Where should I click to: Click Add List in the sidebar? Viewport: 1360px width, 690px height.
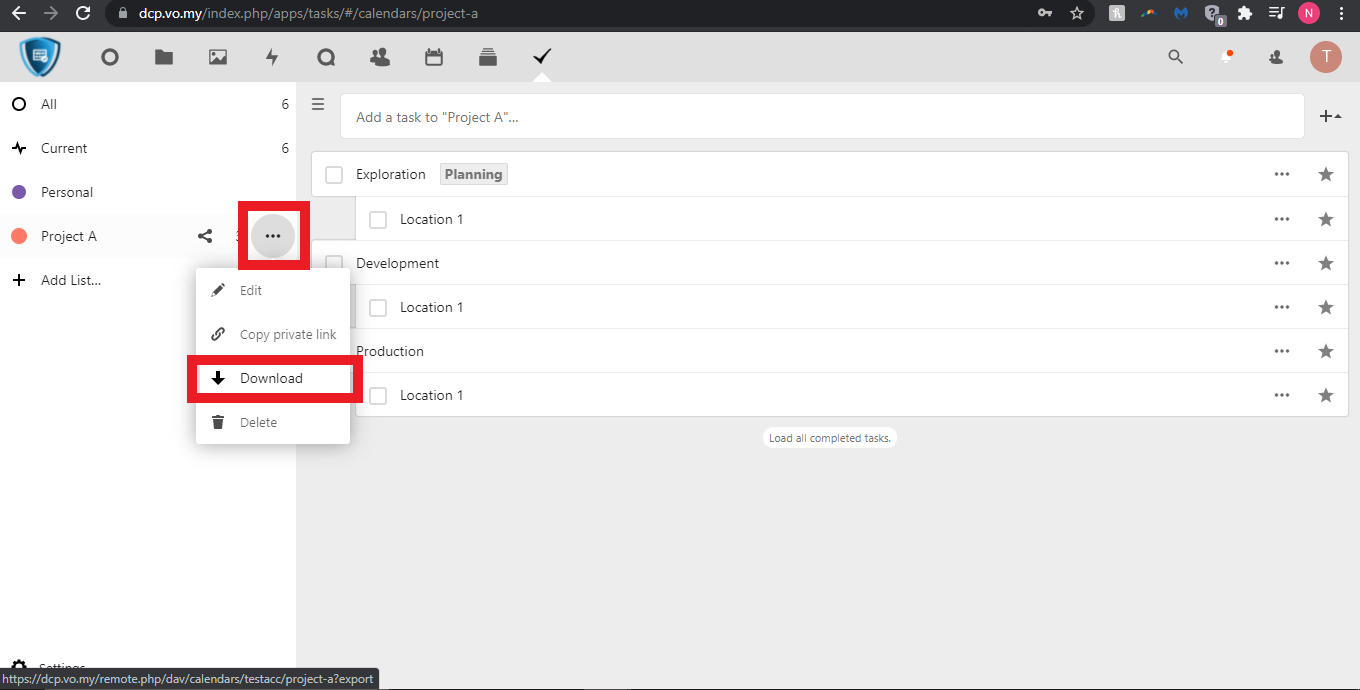click(x=70, y=280)
